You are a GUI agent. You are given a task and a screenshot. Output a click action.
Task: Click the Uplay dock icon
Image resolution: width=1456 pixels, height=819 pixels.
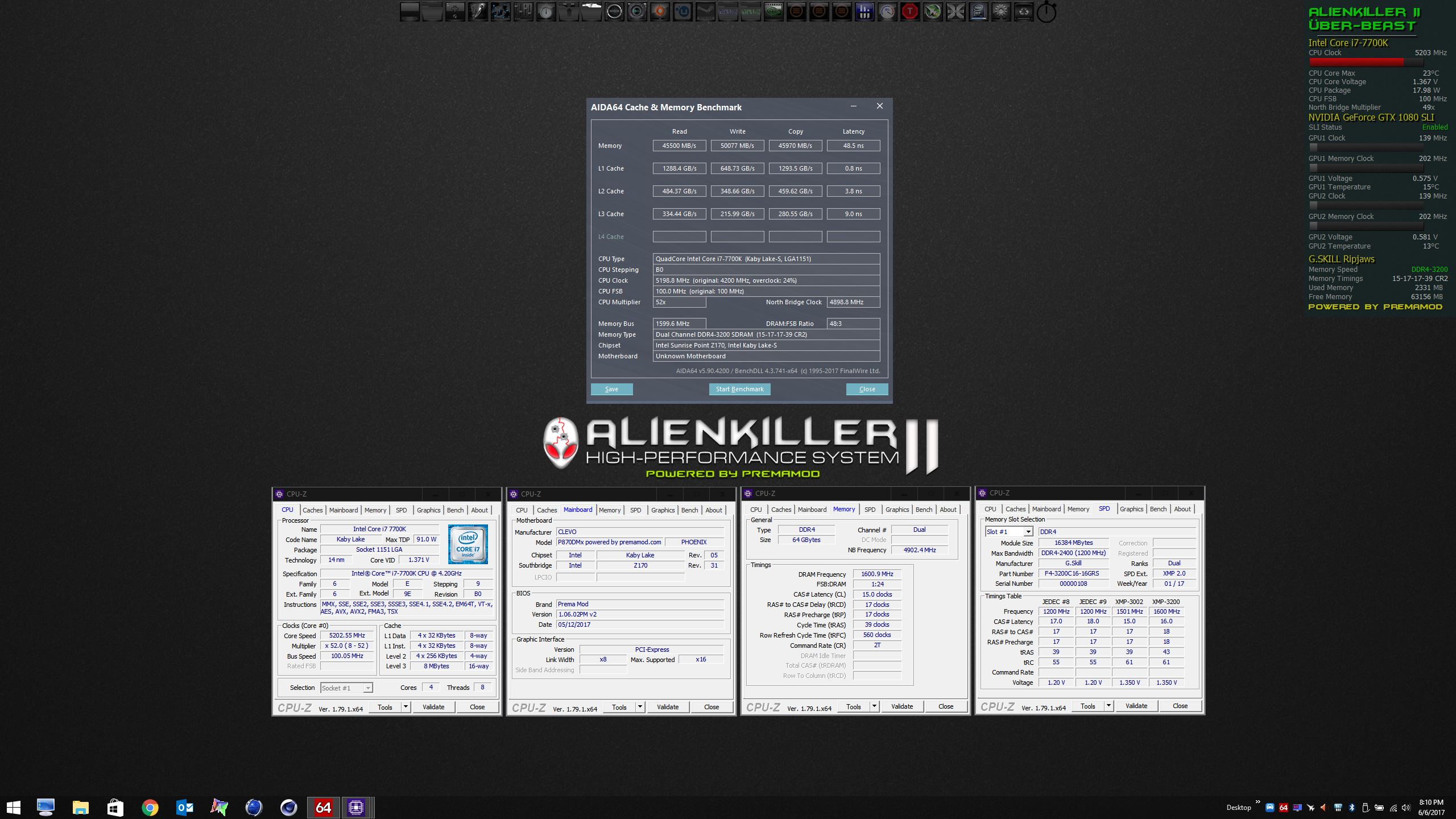click(682, 11)
